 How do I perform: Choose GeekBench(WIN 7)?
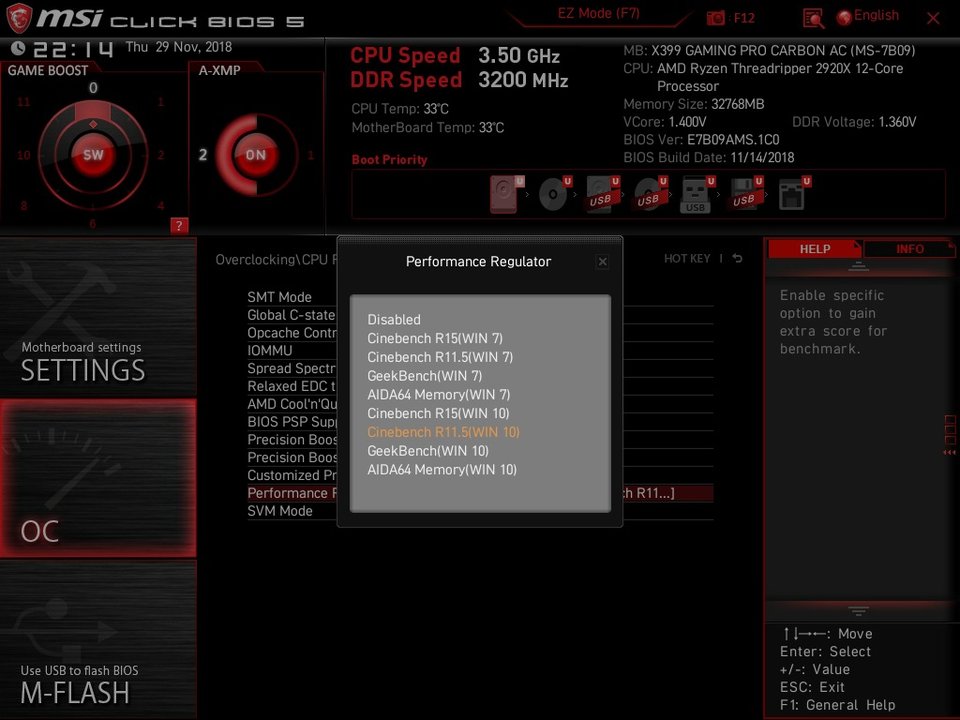point(424,376)
